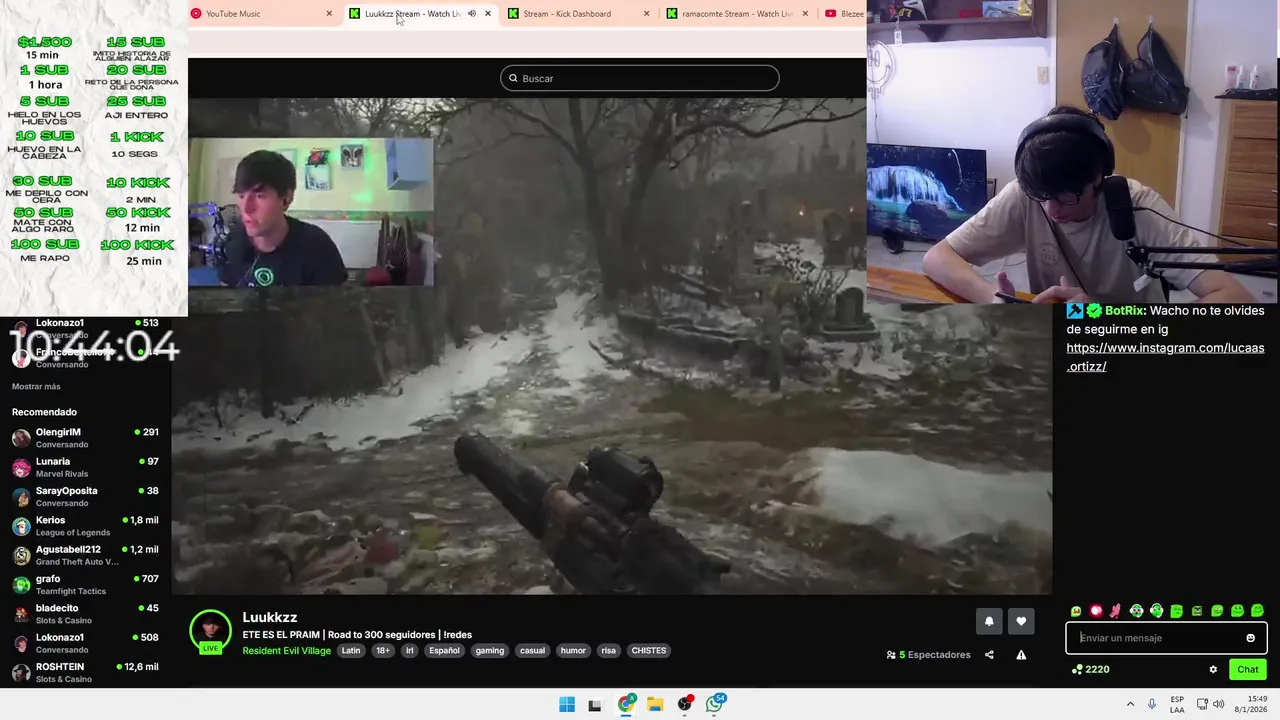
Task: Insert the pink praying hands emote
Action: click(x=1116, y=611)
